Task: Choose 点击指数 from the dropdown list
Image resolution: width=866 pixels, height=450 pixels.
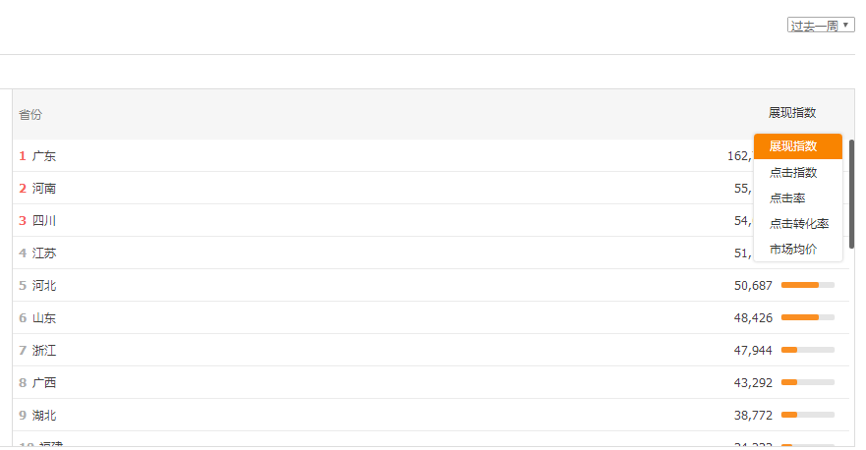Action: coord(793,173)
